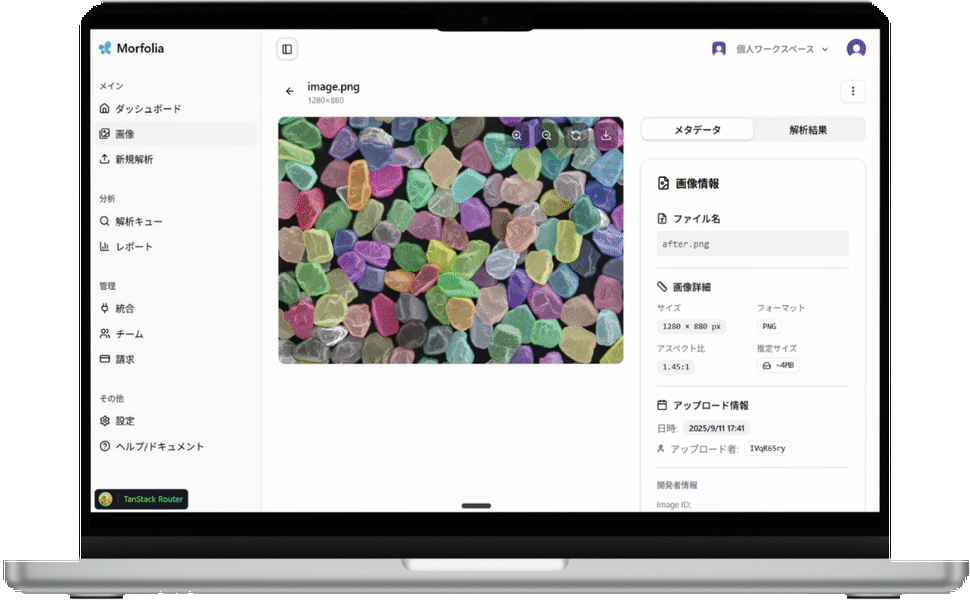
Task: Open the user avatar menu
Action: (x=856, y=49)
